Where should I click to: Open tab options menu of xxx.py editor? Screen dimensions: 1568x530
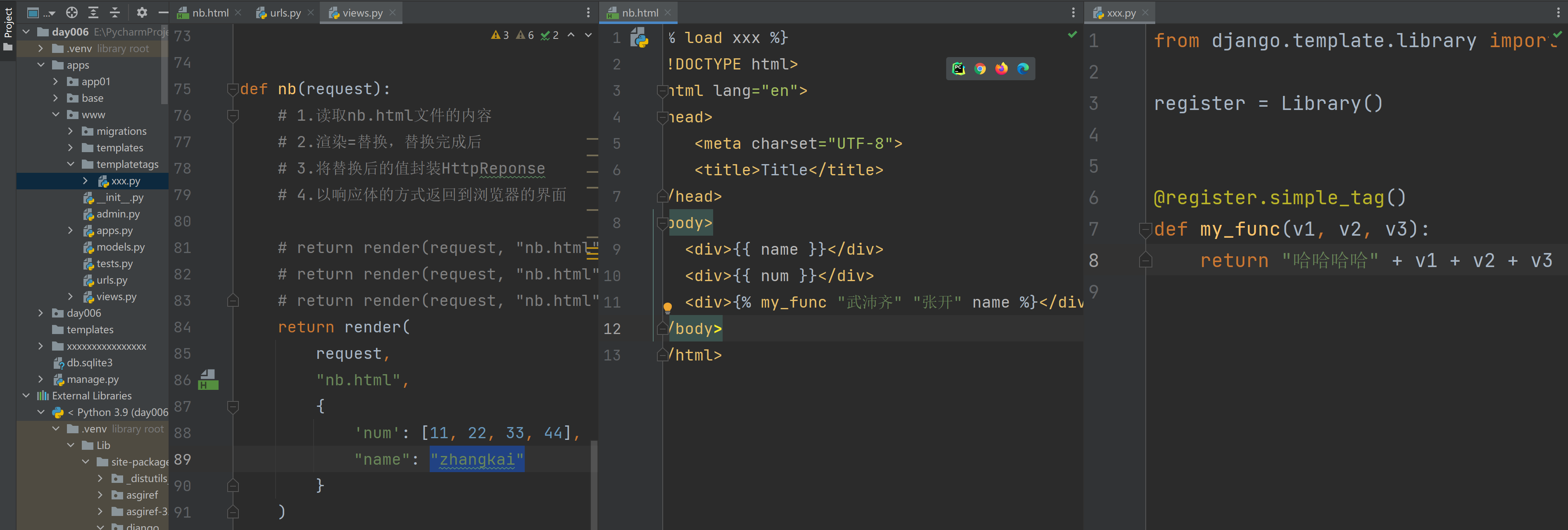tap(1558, 12)
